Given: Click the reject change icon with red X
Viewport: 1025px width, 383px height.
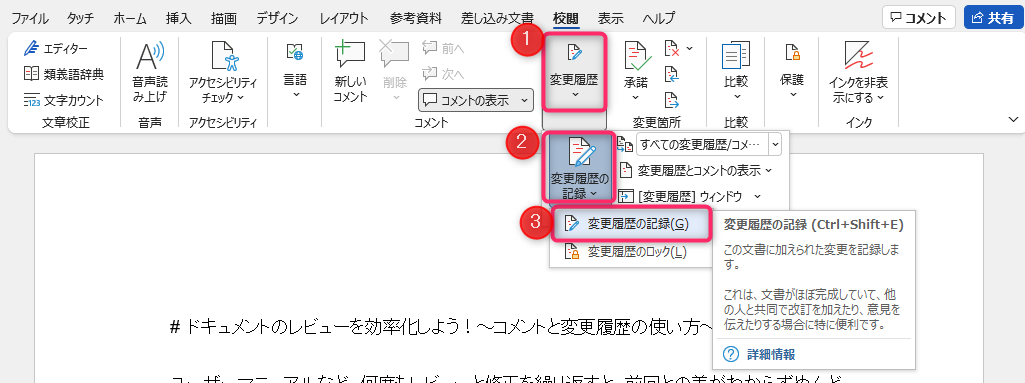Looking at the screenshot, I should (x=672, y=48).
